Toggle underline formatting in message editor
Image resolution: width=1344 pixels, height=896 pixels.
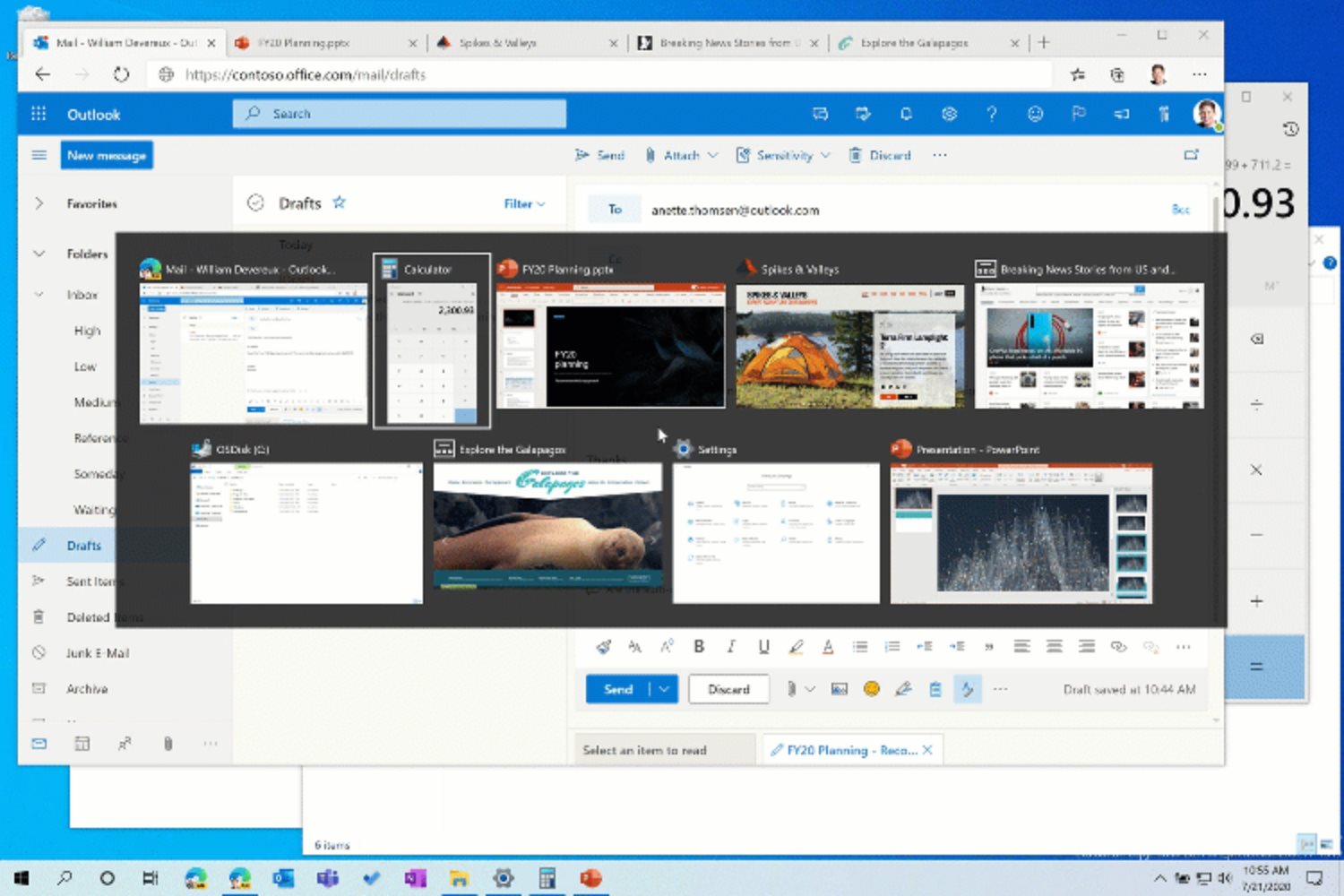click(x=763, y=646)
